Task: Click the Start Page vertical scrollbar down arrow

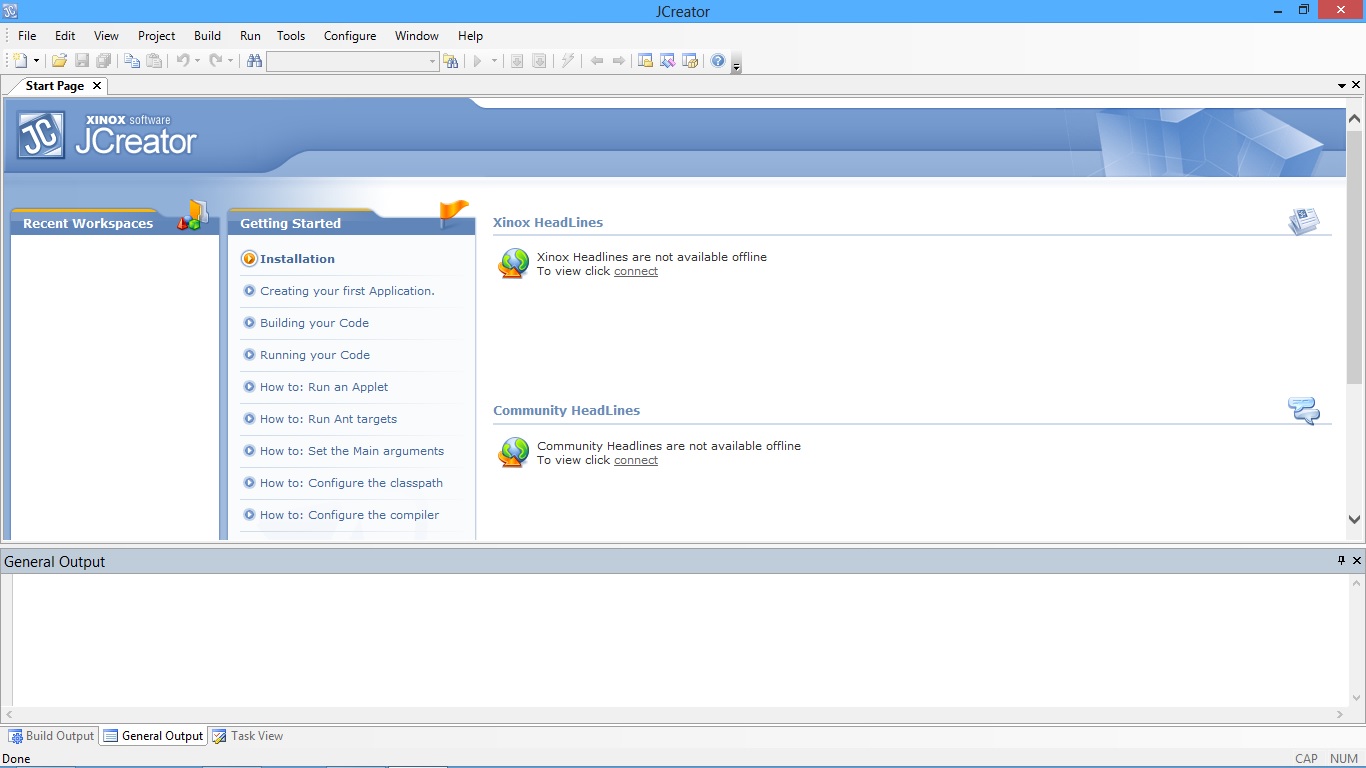Action: point(1355,520)
